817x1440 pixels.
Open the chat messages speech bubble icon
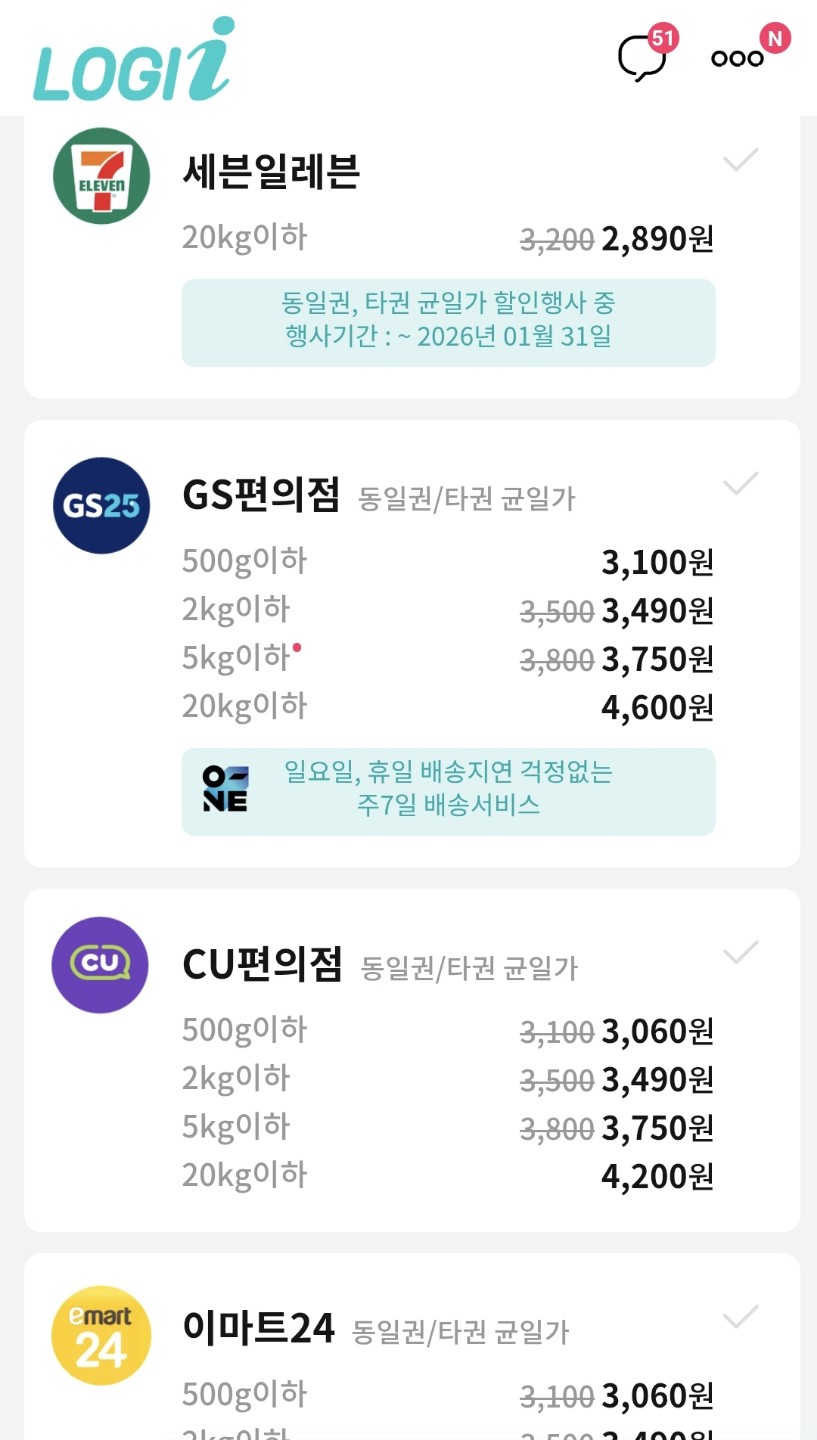point(640,58)
